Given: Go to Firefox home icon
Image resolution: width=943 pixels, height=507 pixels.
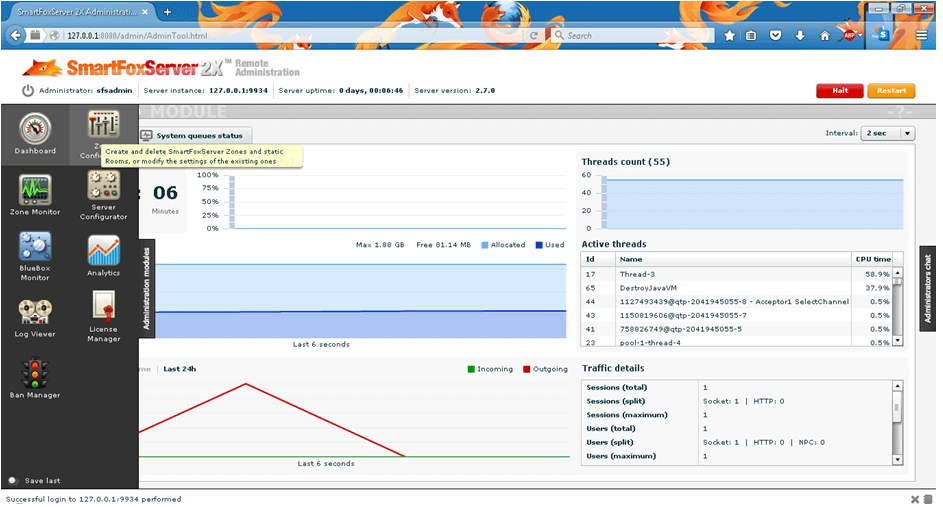Looking at the screenshot, I should point(825,35).
